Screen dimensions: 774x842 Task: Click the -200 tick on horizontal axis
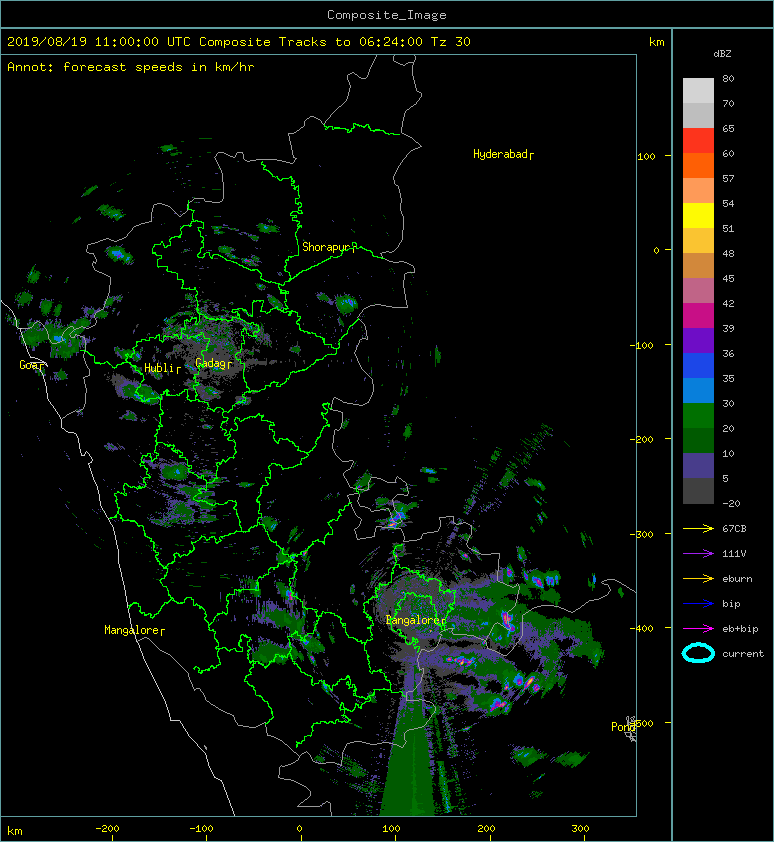[107, 829]
